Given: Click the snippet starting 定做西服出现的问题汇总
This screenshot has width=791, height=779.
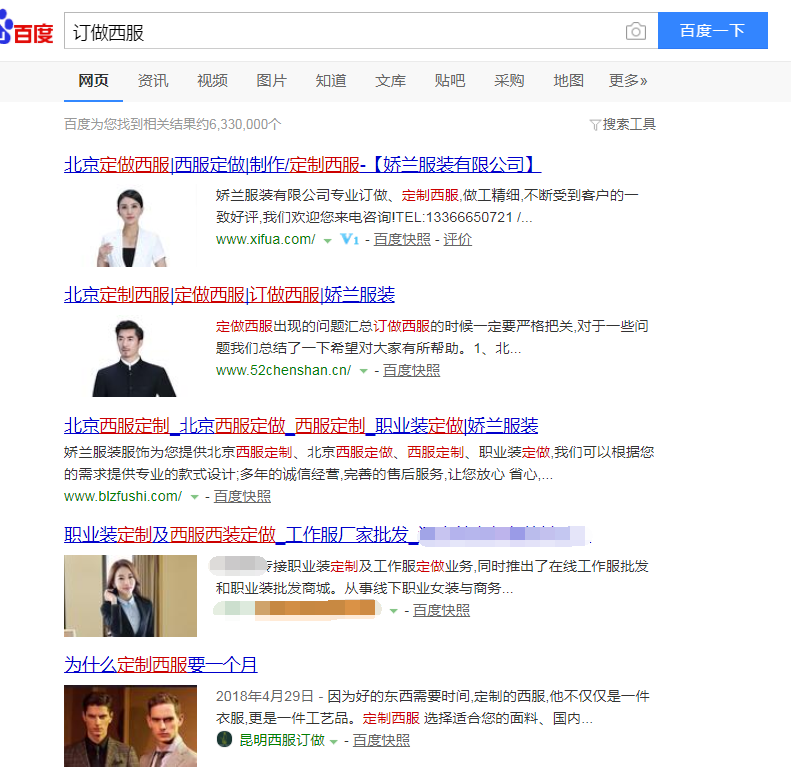Looking at the screenshot, I should [432, 337].
